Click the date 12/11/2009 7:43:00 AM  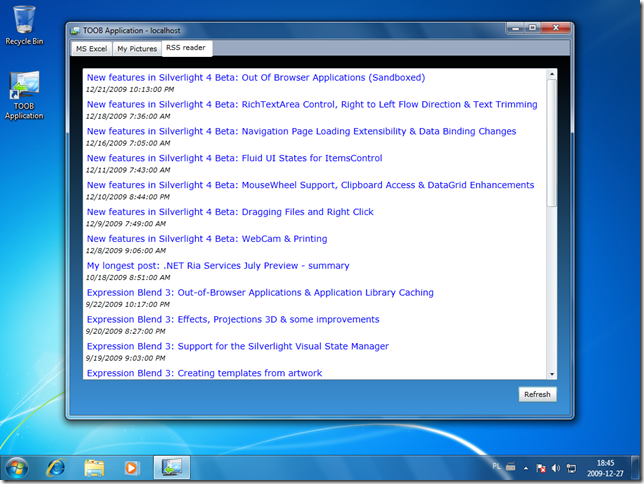point(128,170)
